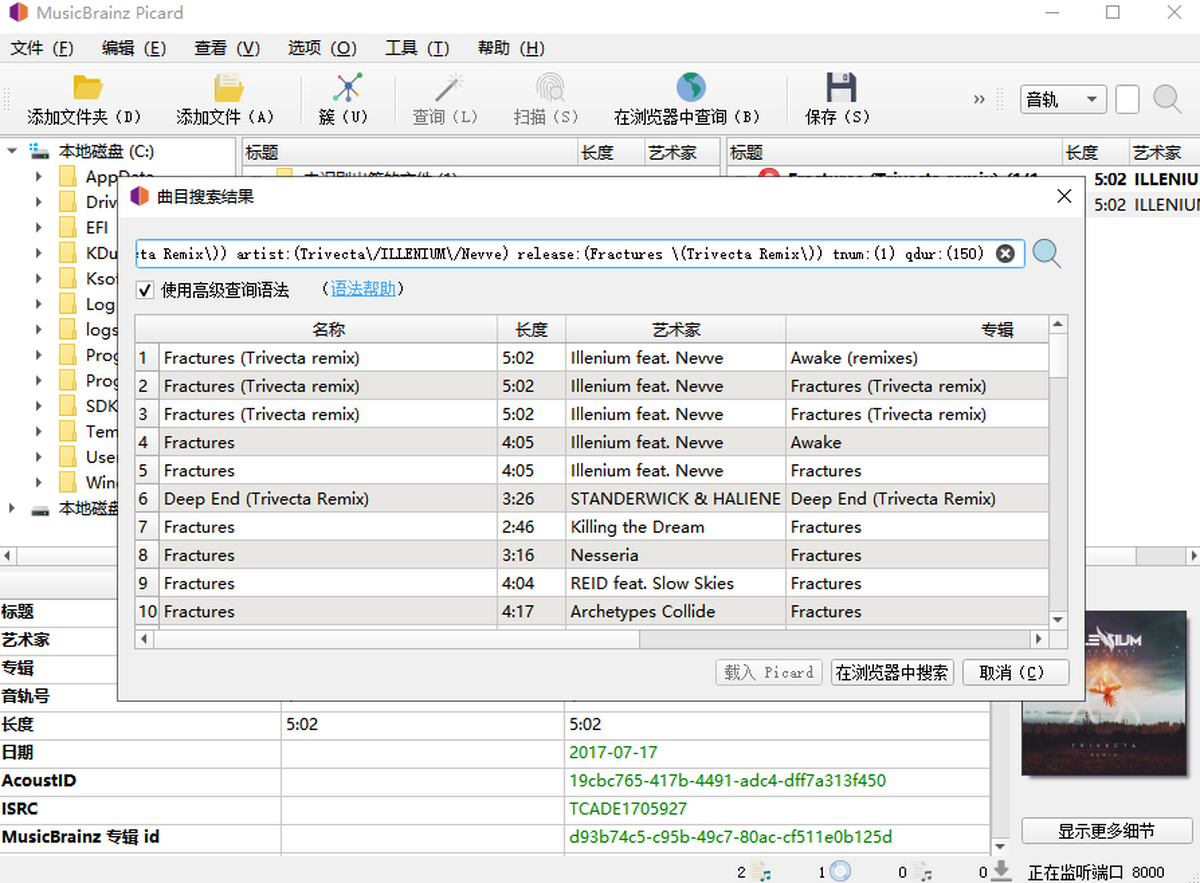Click the Cluster (簇) toolbar icon
This screenshot has height=883, width=1200.
coord(347,89)
